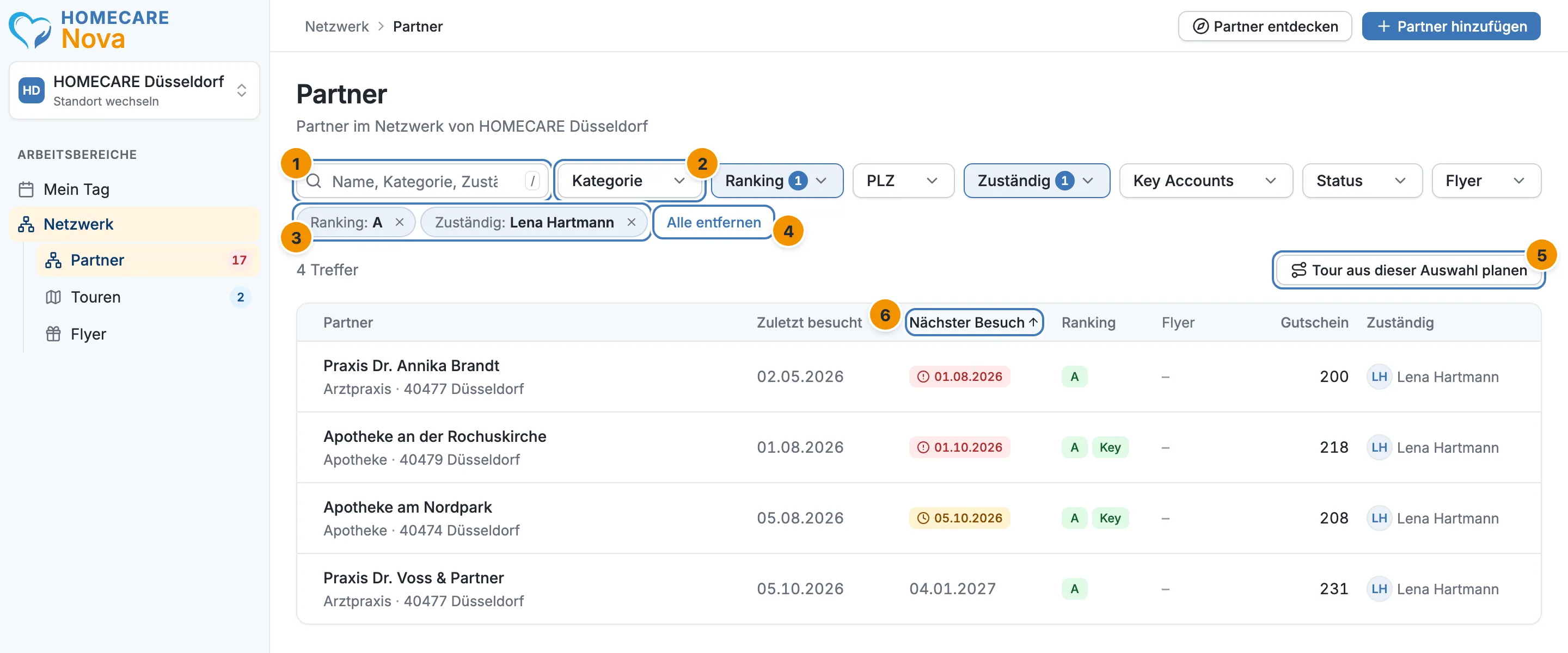Focus the Name, Kategorie search field
The image size is (1568, 653).
point(422,181)
